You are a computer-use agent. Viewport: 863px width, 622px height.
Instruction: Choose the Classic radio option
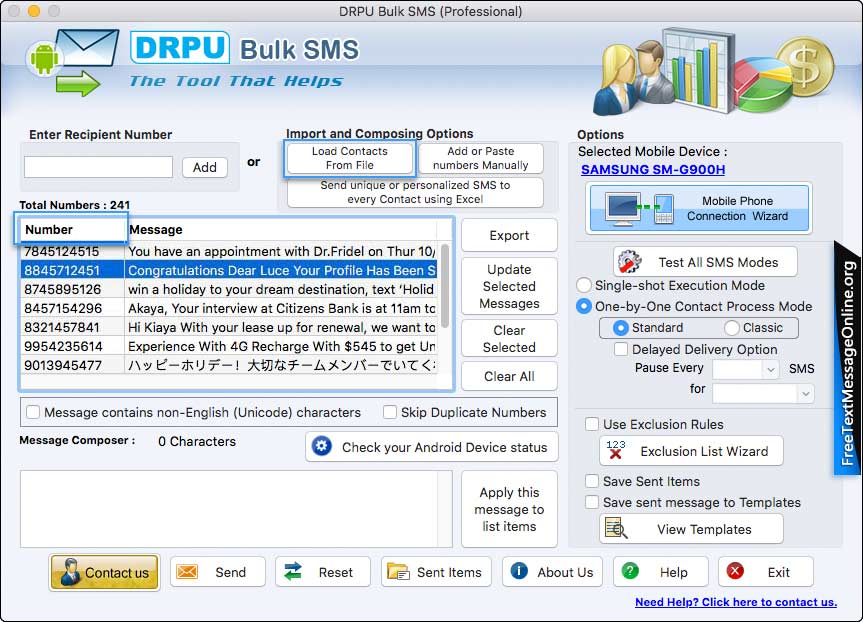click(x=731, y=328)
